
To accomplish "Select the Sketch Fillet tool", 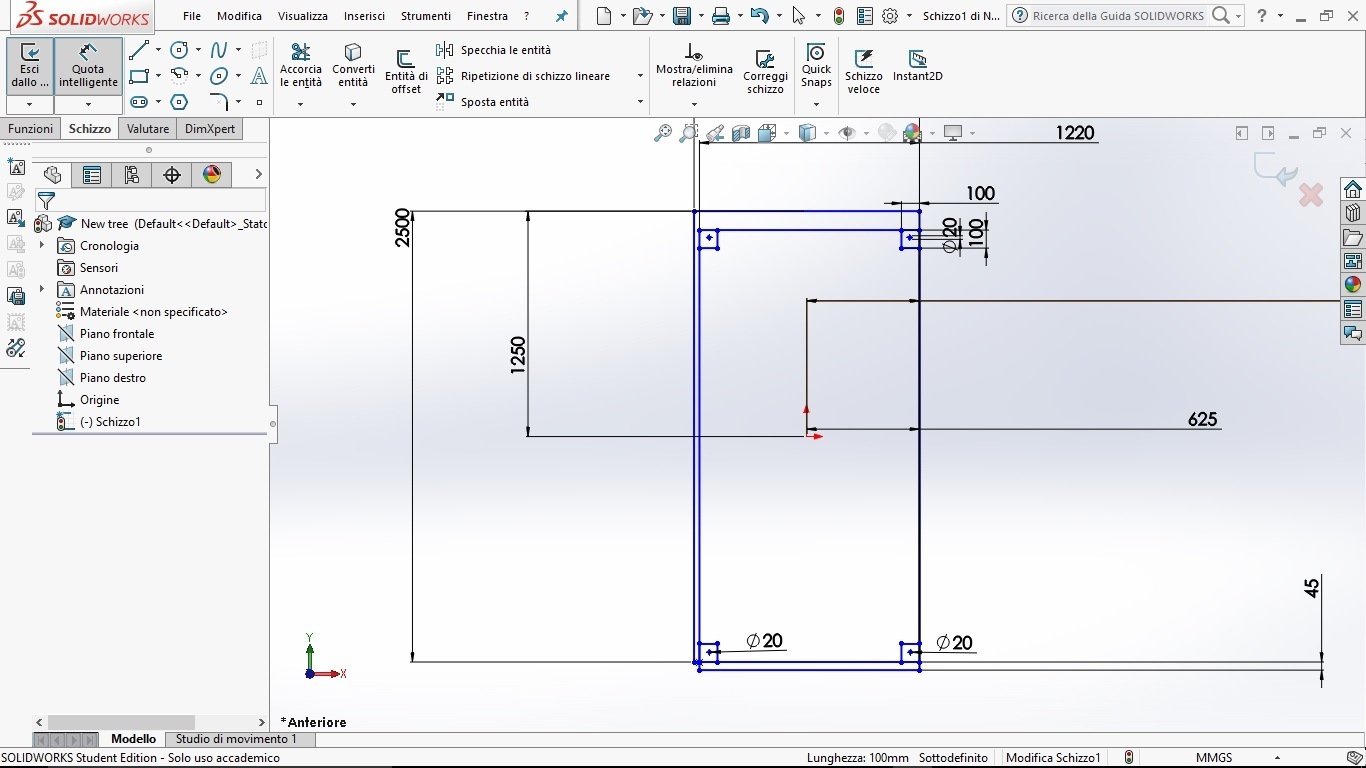I will click(x=219, y=102).
